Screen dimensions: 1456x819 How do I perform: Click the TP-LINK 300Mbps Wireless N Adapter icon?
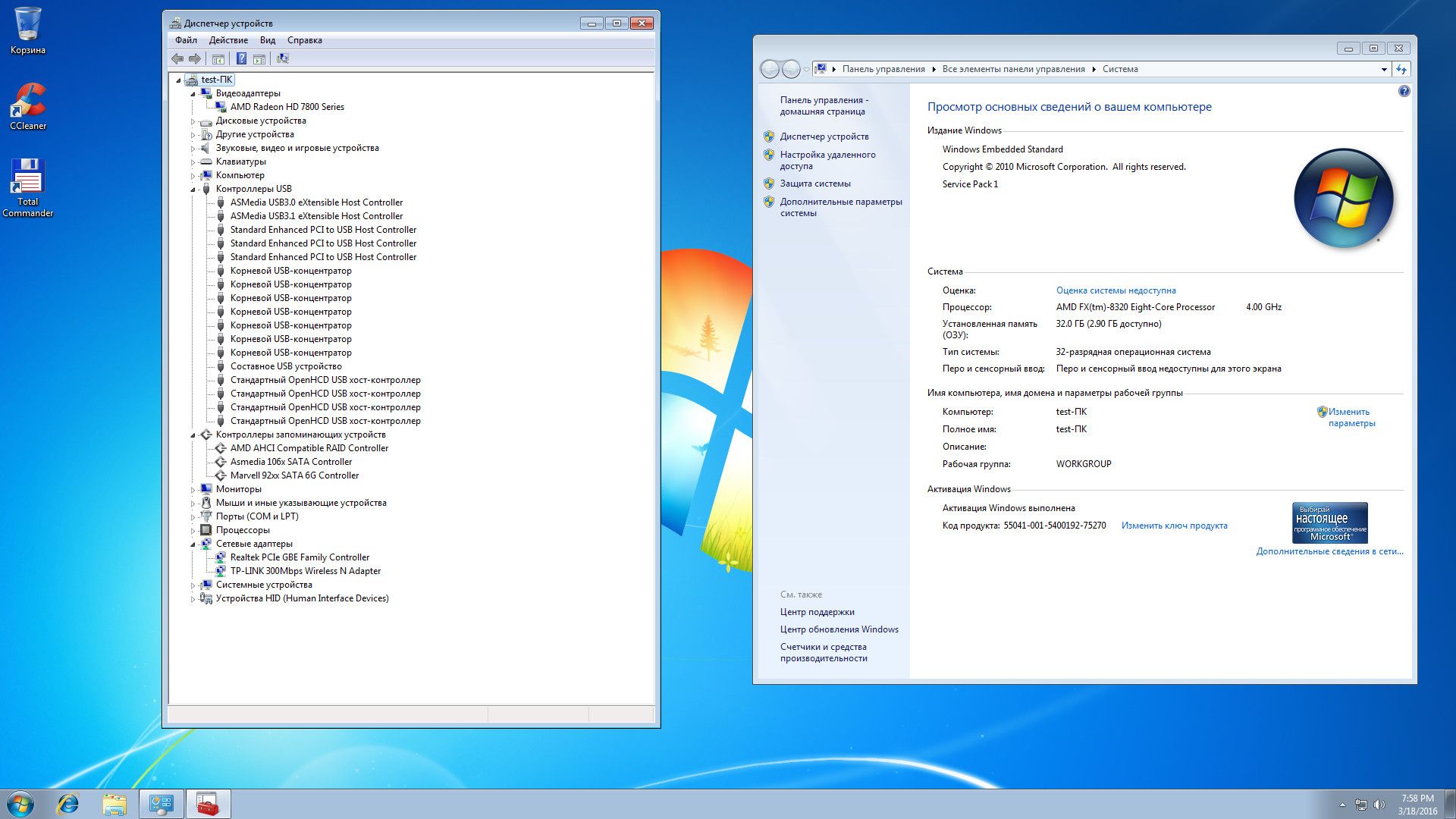click(221, 571)
